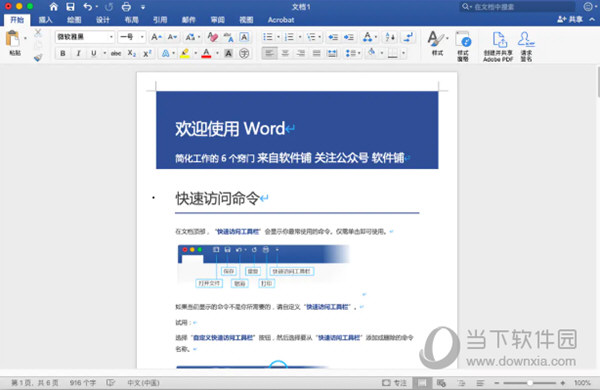Apply subscript formatting
The height and width of the screenshot is (390, 600).
point(132,53)
